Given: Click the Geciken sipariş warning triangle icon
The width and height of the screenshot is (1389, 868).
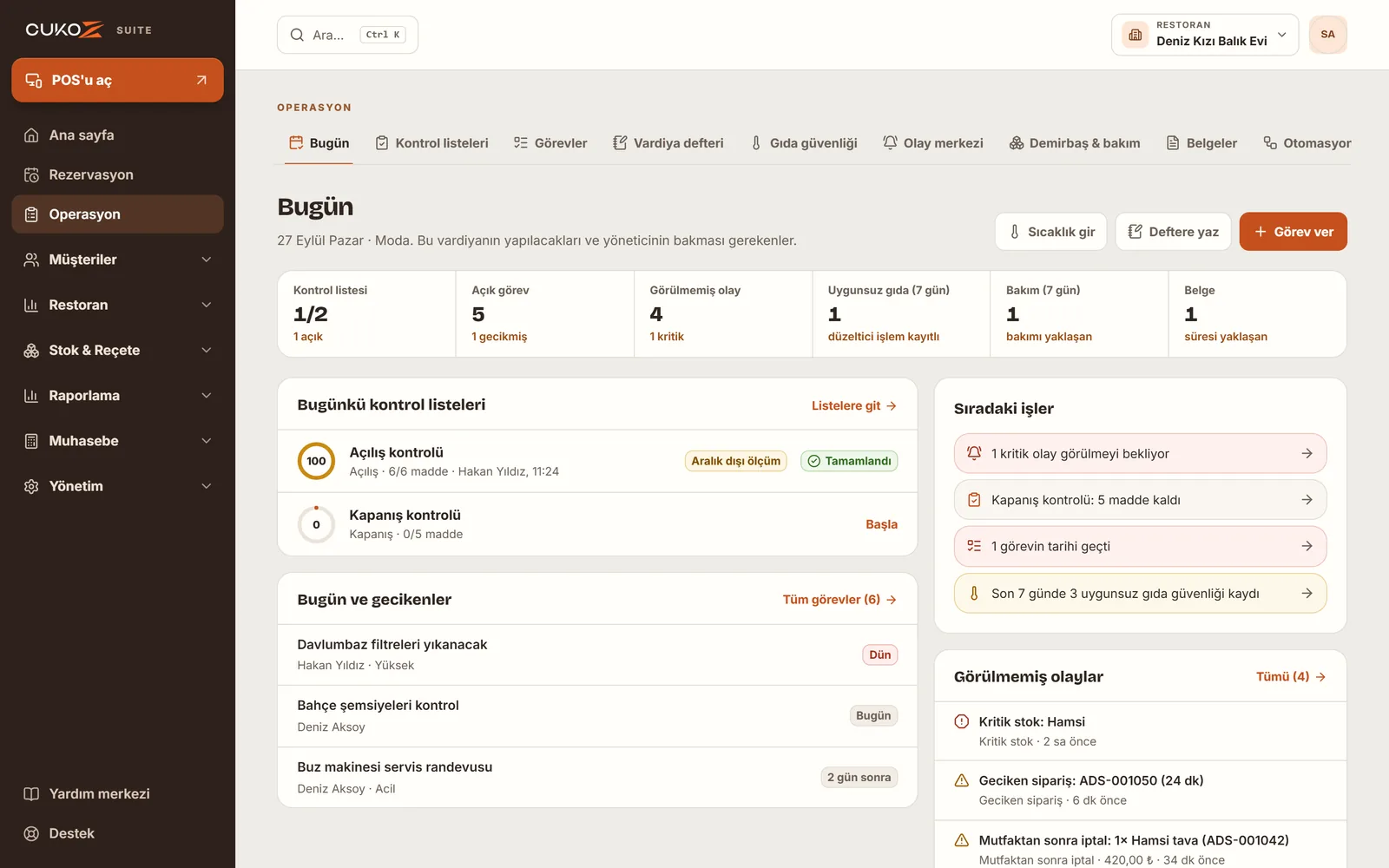Looking at the screenshot, I should 962,780.
